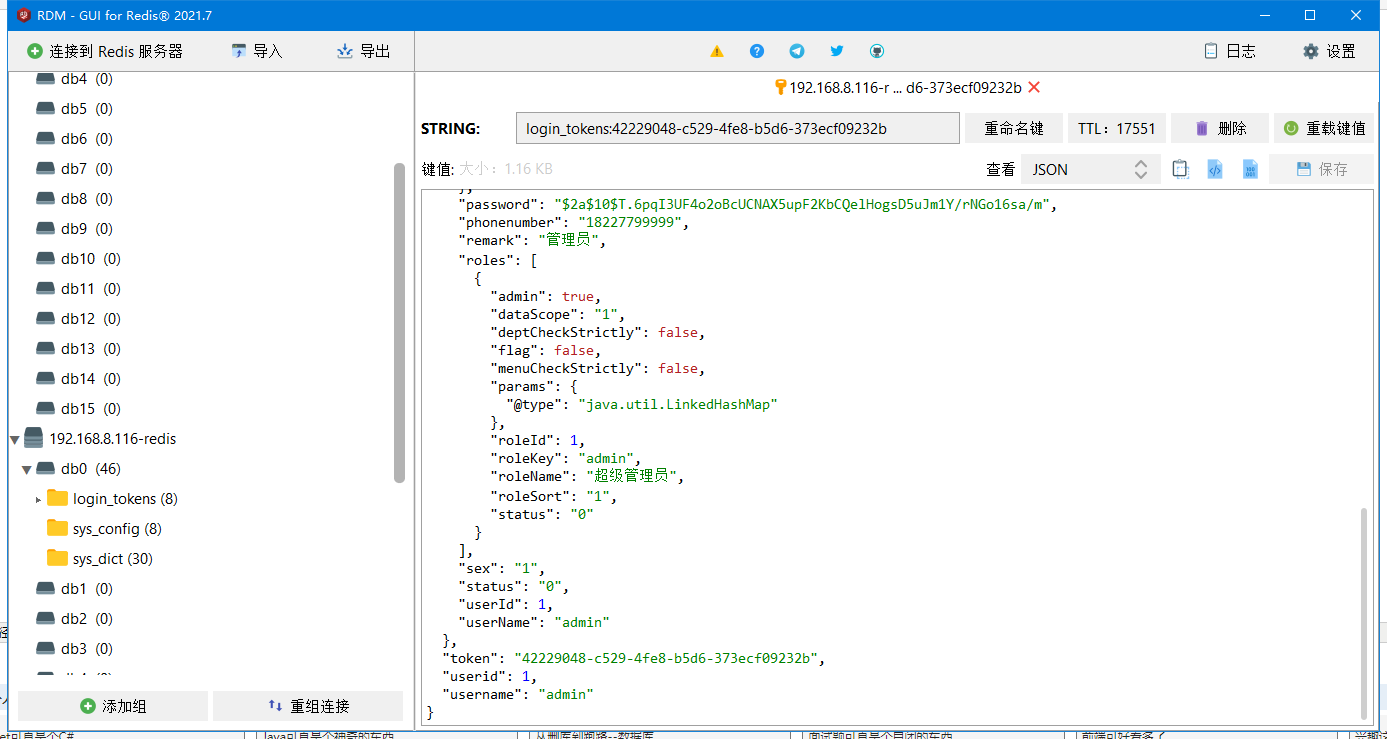Select db14 database icon

pyautogui.click(x=46, y=378)
